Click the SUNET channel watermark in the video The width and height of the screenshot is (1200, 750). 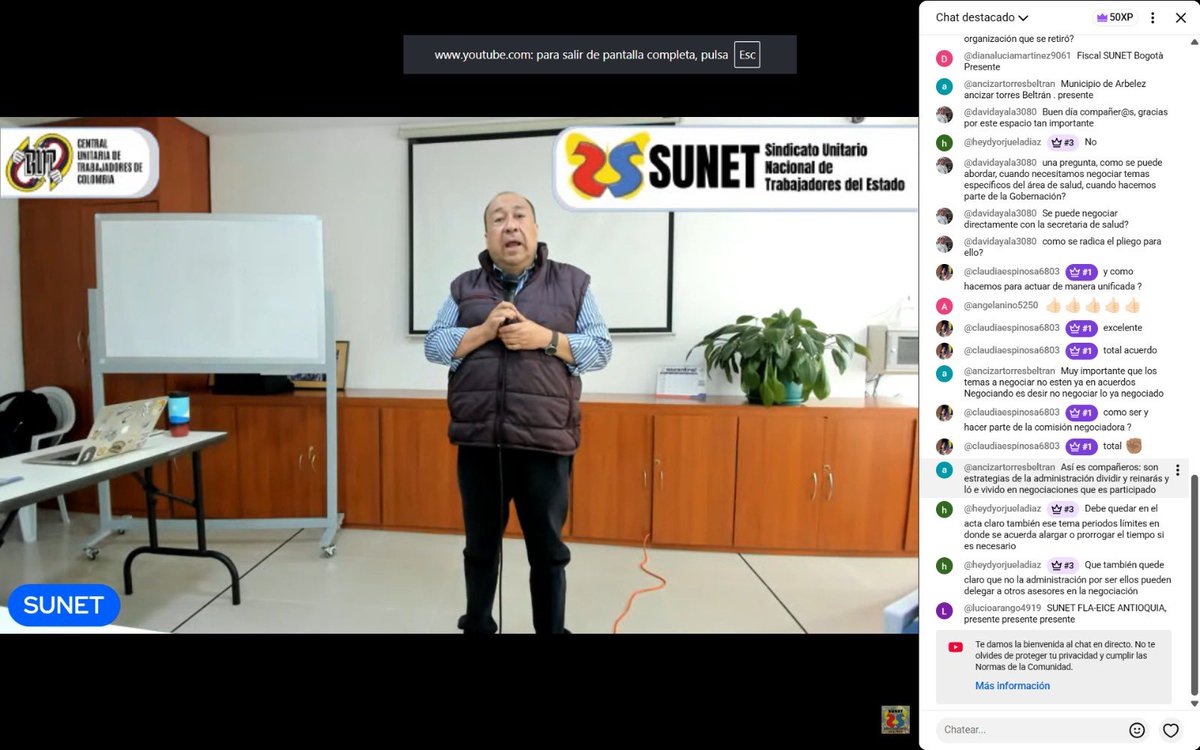(895, 720)
